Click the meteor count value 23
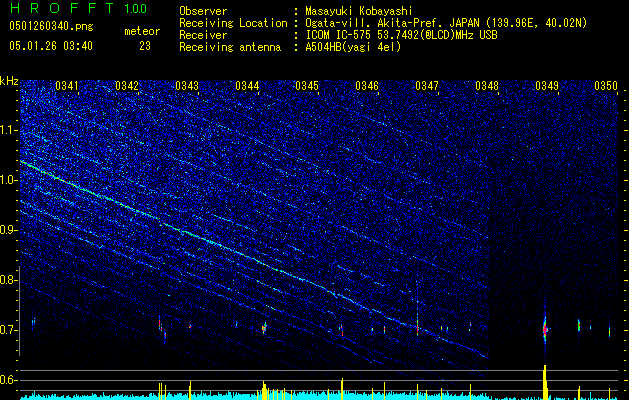 pyautogui.click(x=145, y=46)
